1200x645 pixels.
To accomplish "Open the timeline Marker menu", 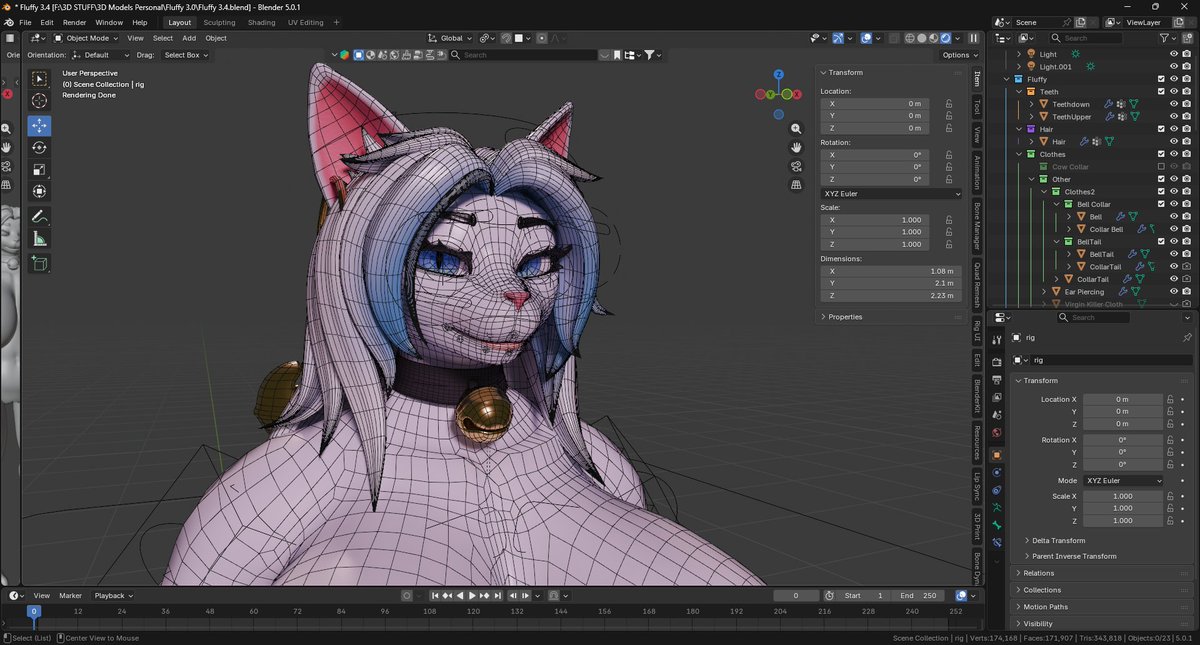I will coord(70,596).
